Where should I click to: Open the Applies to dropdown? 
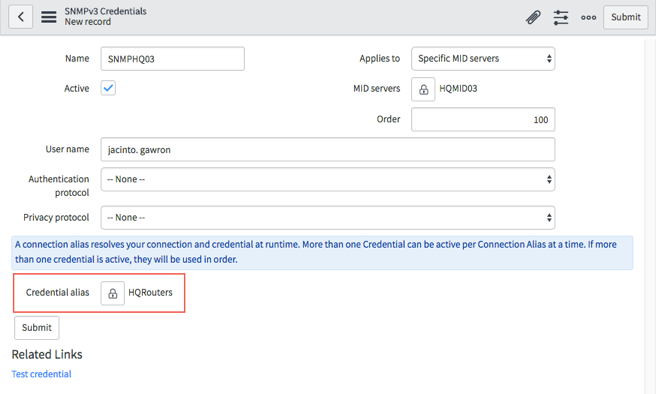(x=483, y=59)
